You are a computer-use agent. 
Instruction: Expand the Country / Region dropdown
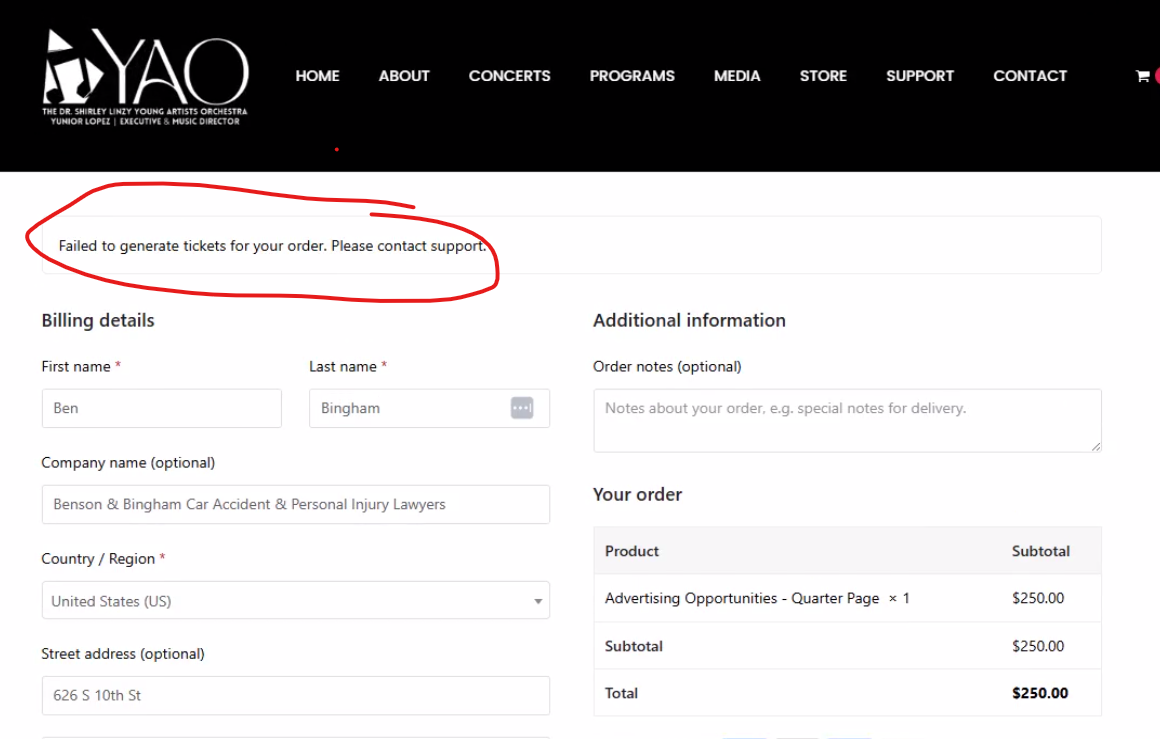coord(295,601)
